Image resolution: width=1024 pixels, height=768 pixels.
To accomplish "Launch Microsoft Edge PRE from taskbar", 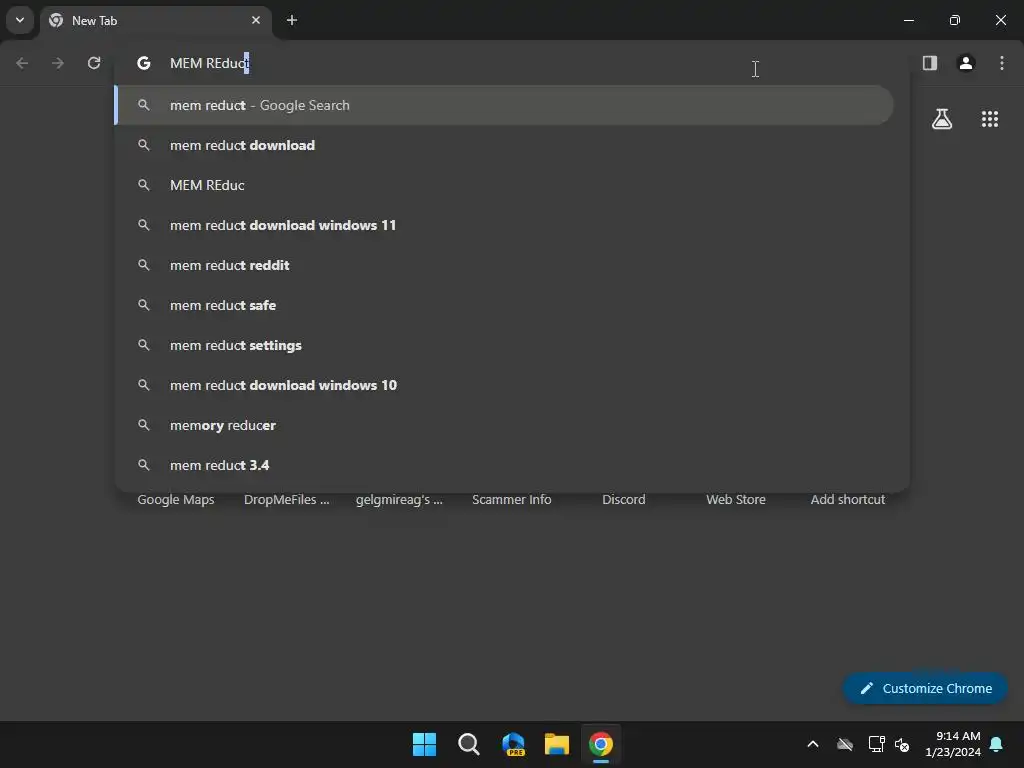I will tap(513, 744).
